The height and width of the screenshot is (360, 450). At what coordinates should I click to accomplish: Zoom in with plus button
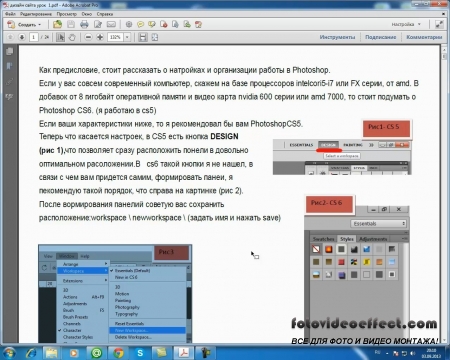100,37
